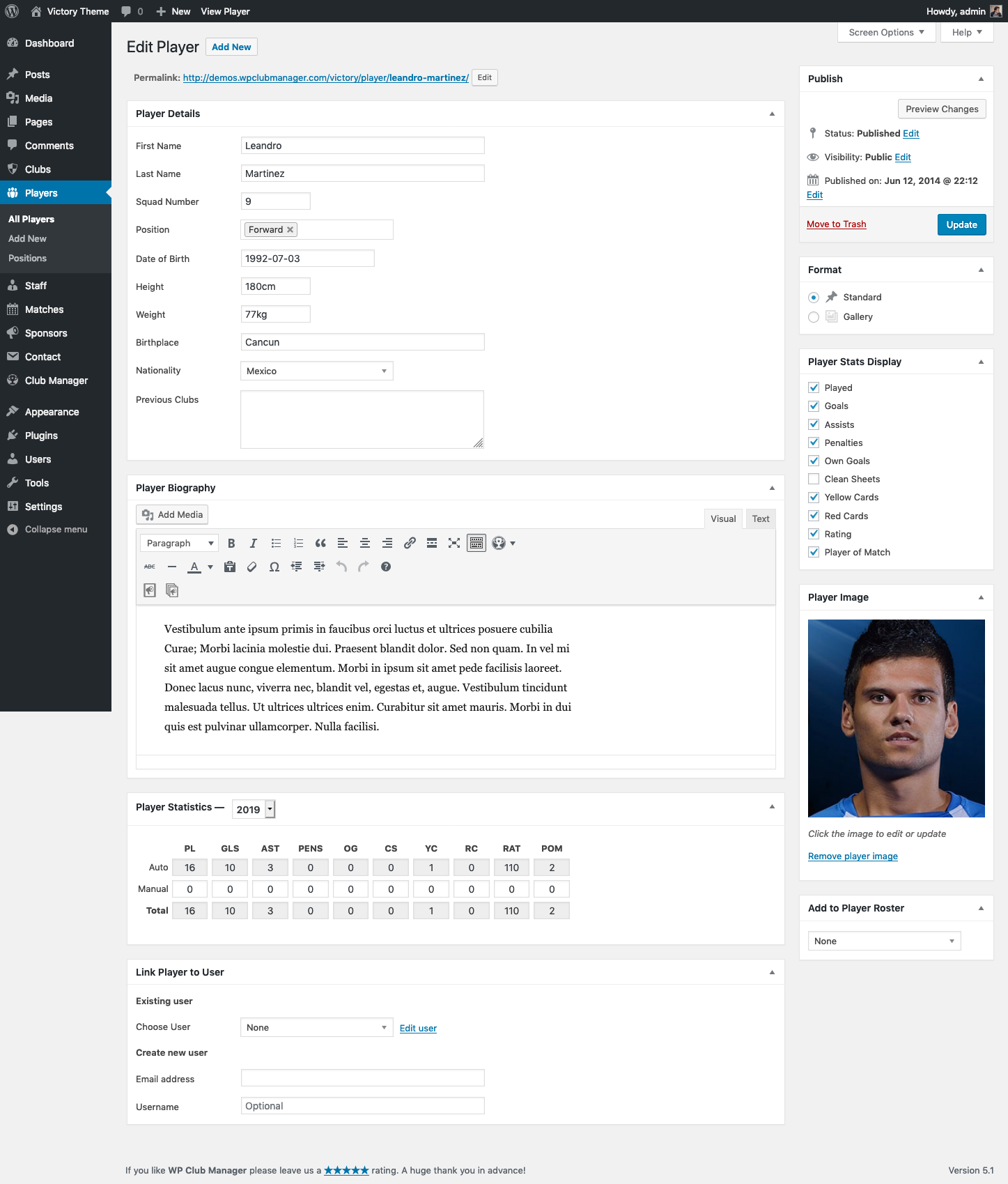Insert a link using the chain icon
Viewport: 1008px width, 1184px height.
pos(410,544)
